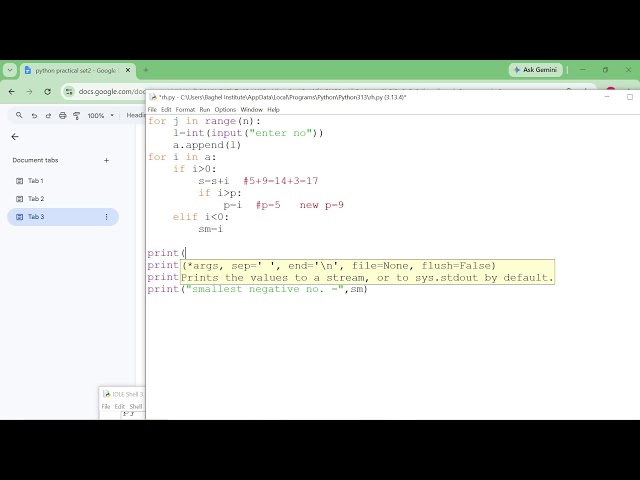Minimize the Chrome browser window

[582, 70]
